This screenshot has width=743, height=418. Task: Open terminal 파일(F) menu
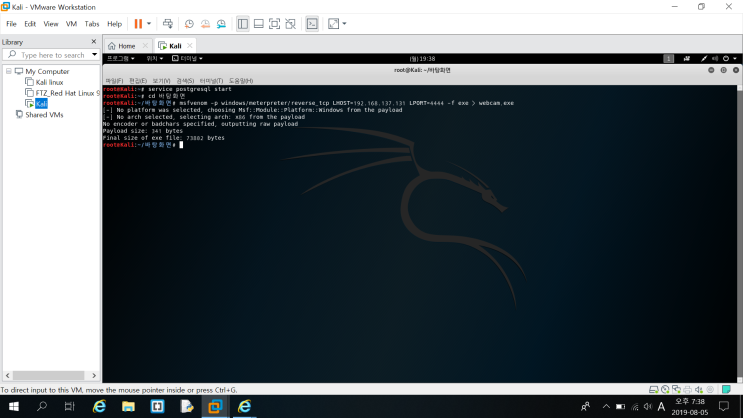(114, 81)
